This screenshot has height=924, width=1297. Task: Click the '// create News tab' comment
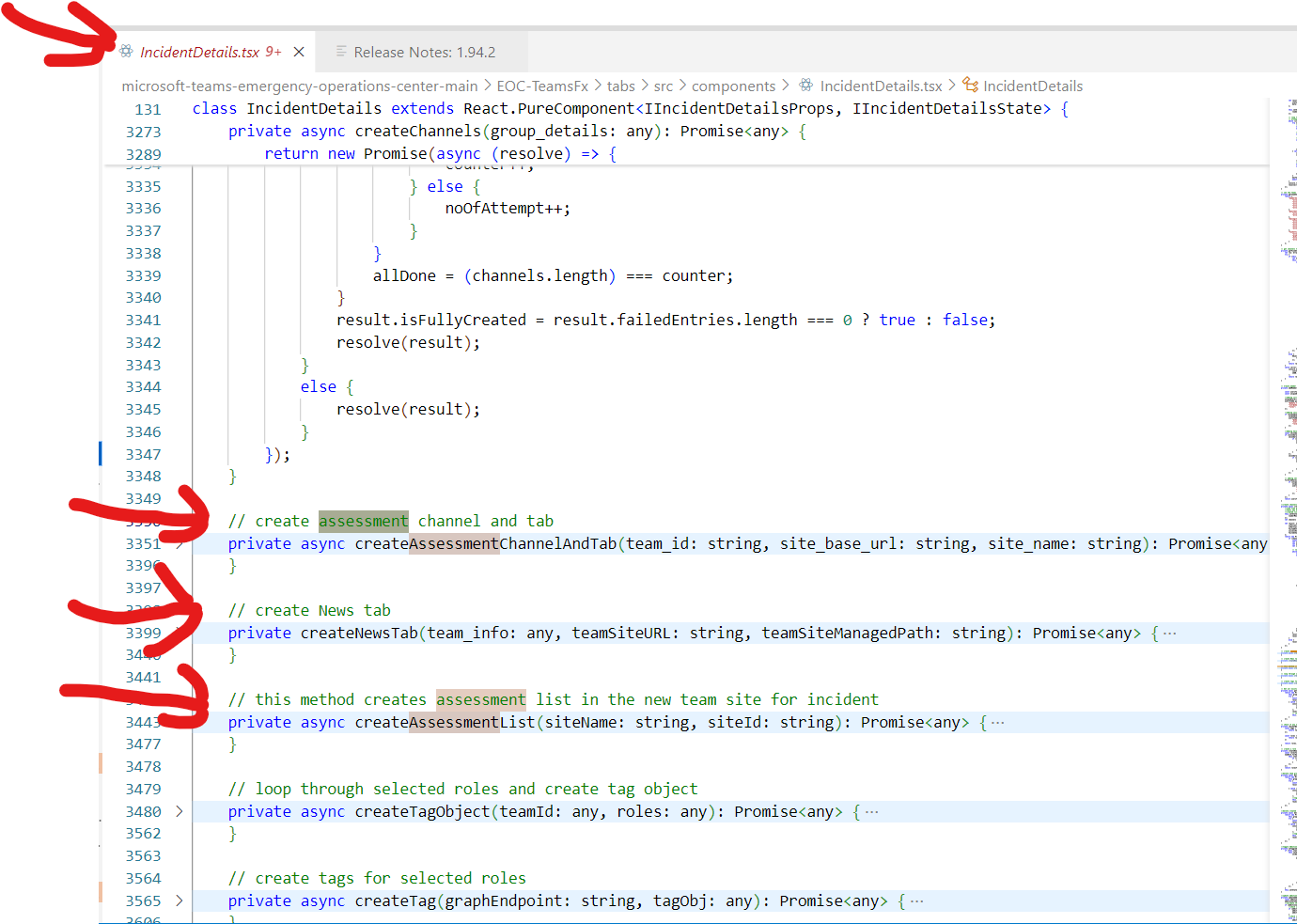(x=309, y=610)
